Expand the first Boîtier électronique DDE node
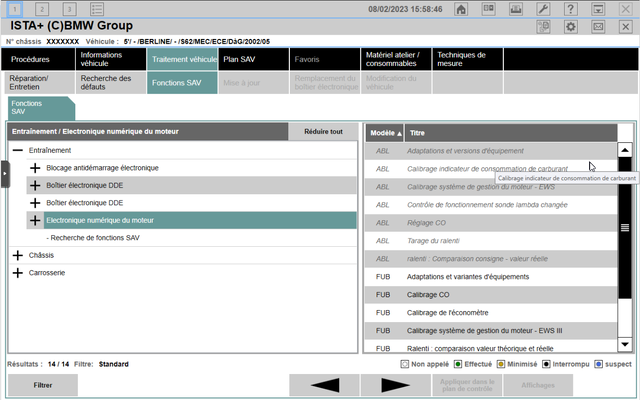Screen dimensions: 640x400 tap(35, 185)
